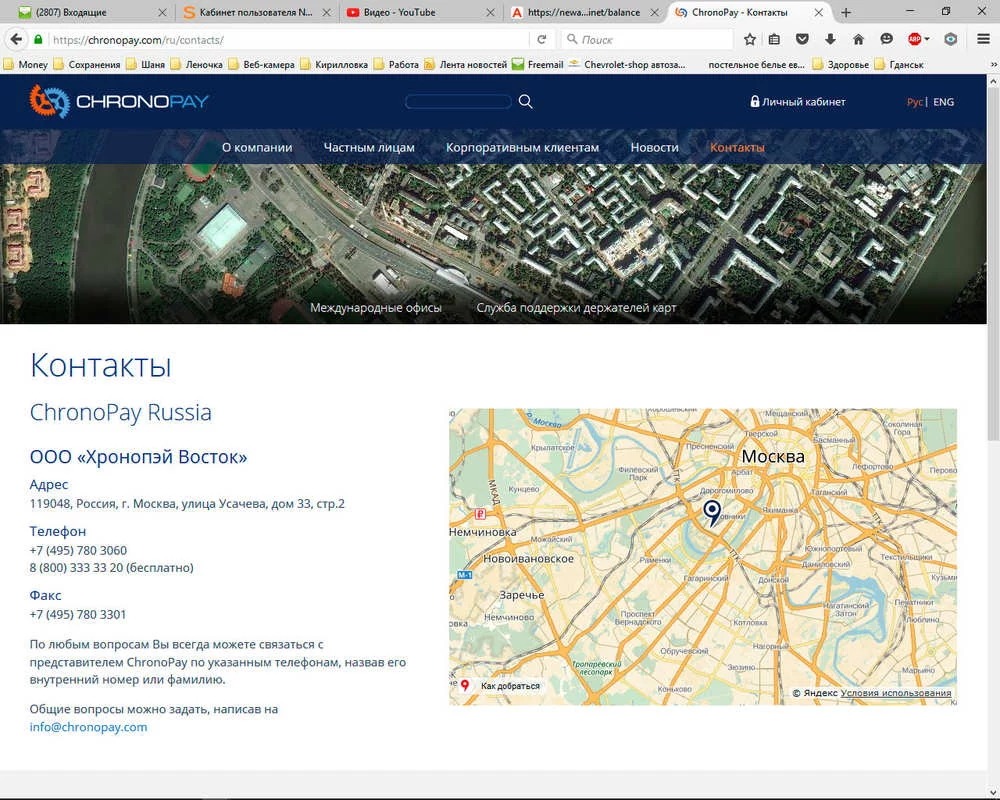1000x800 pixels.
Task: Open the Money bookmarks folder
Action: pos(26,65)
